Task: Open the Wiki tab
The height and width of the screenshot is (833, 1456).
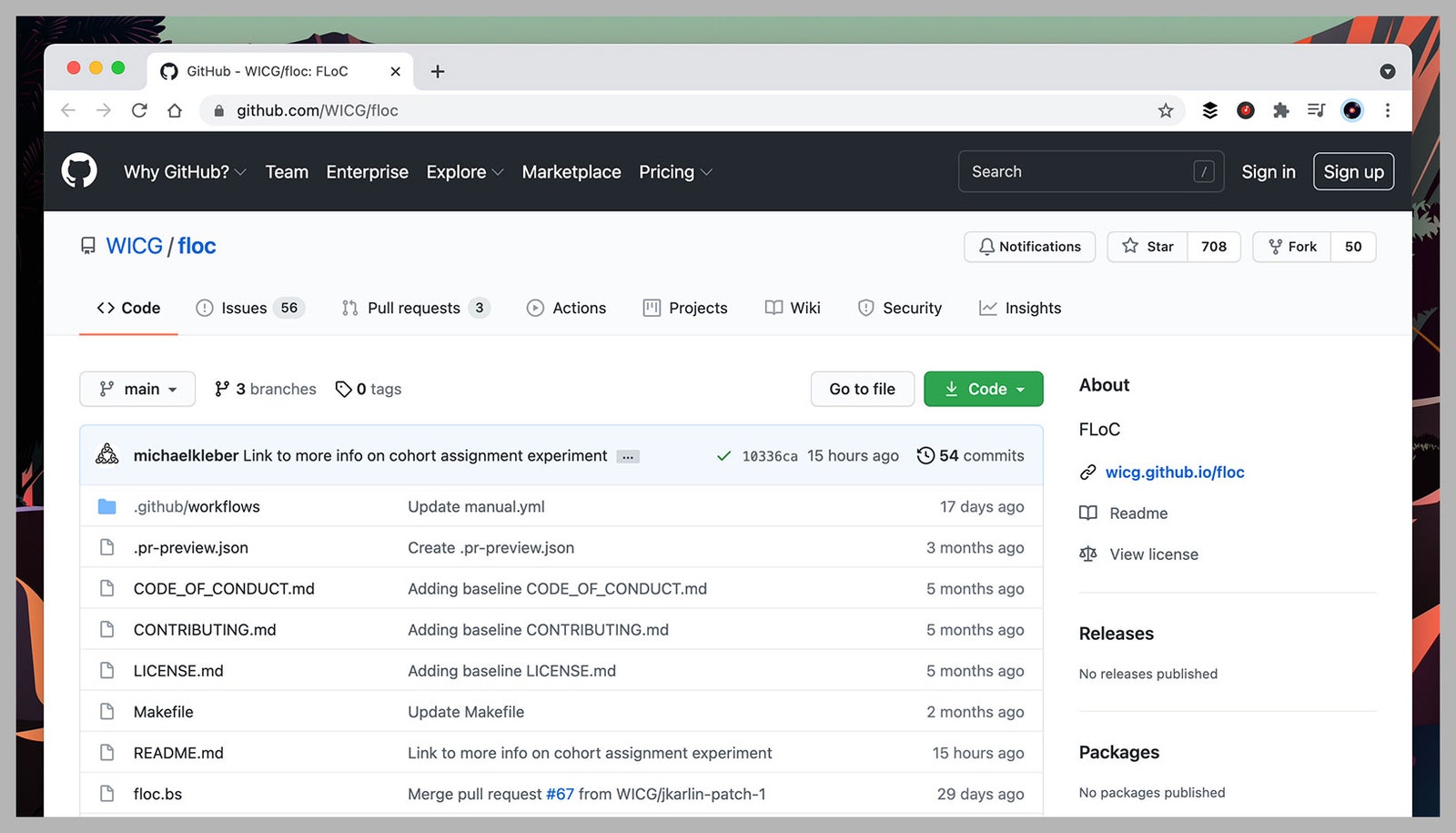Action: [x=793, y=308]
